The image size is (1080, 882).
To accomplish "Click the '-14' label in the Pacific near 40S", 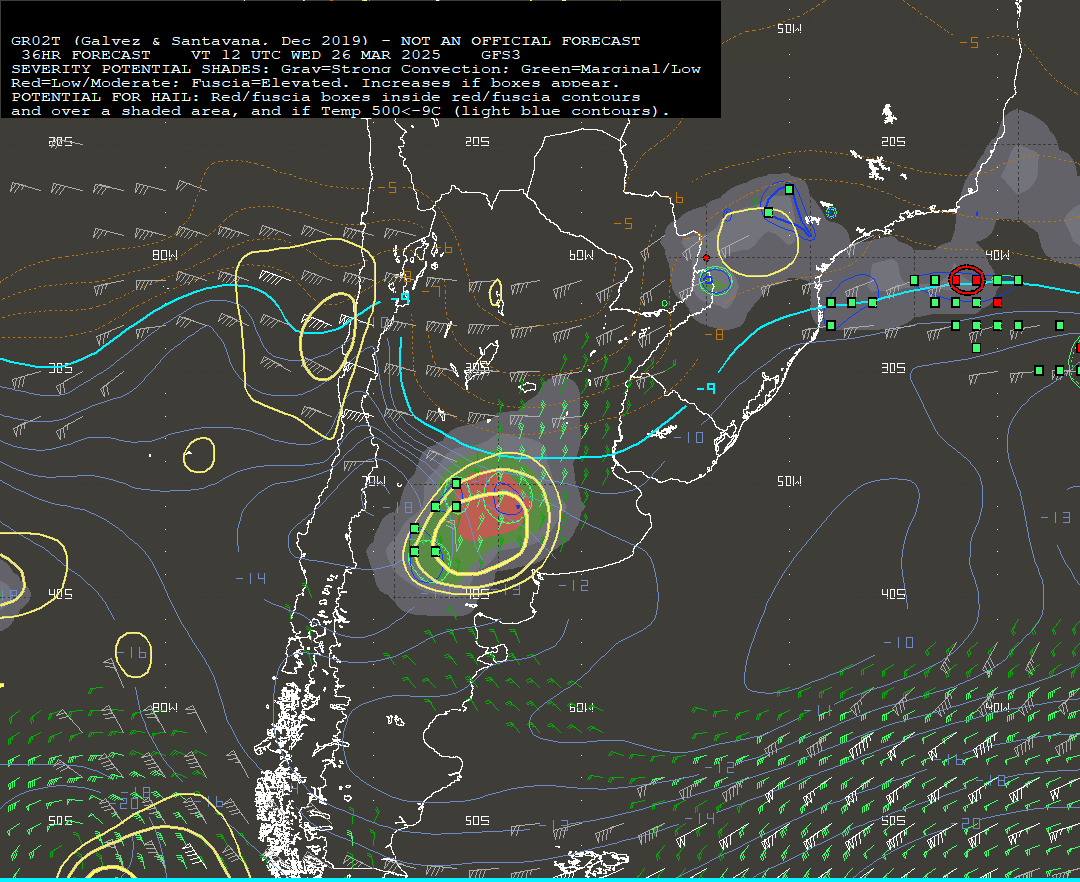I will 251,578.
